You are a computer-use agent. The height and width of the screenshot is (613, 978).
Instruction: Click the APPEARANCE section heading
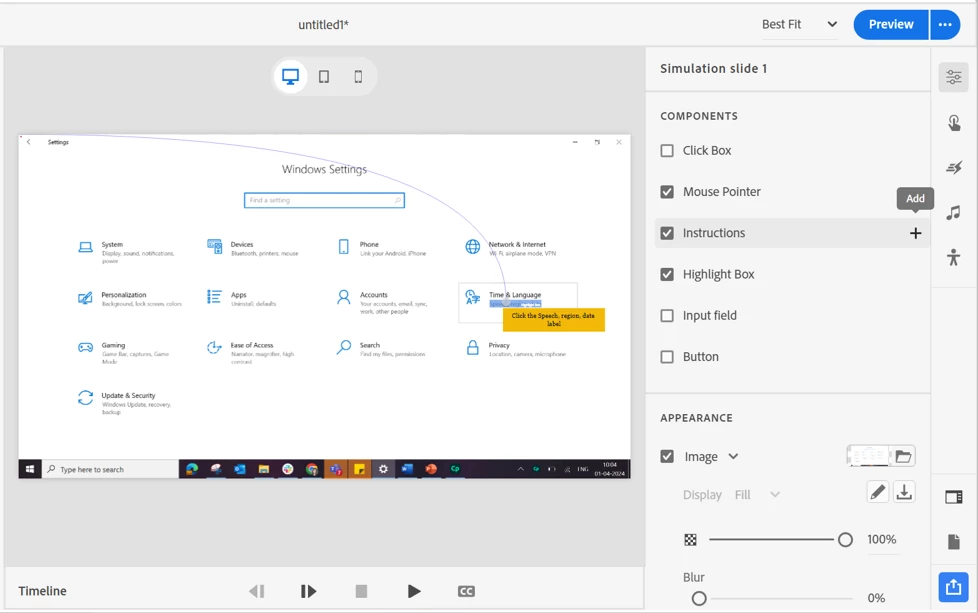point(696,418)
